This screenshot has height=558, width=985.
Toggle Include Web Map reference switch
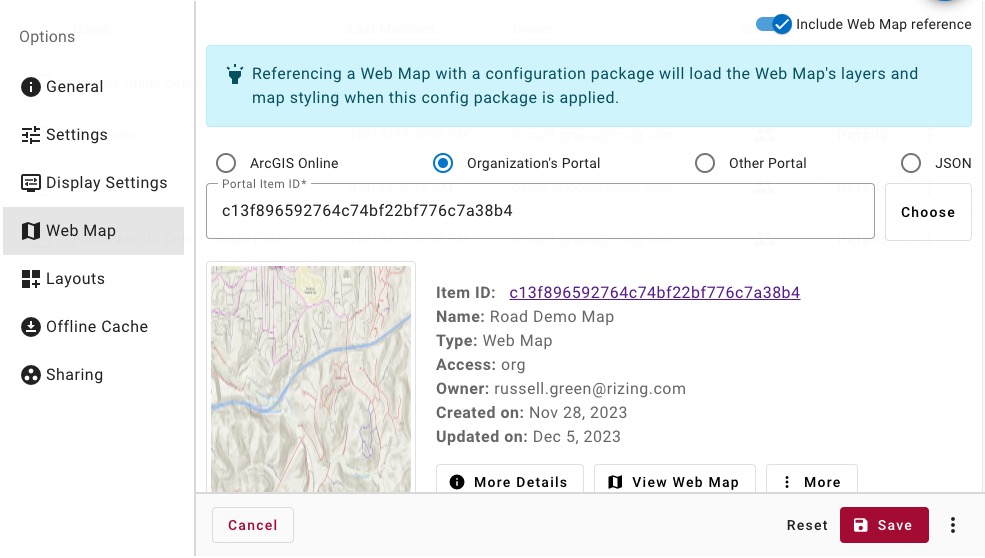click(x=773, y=24)
